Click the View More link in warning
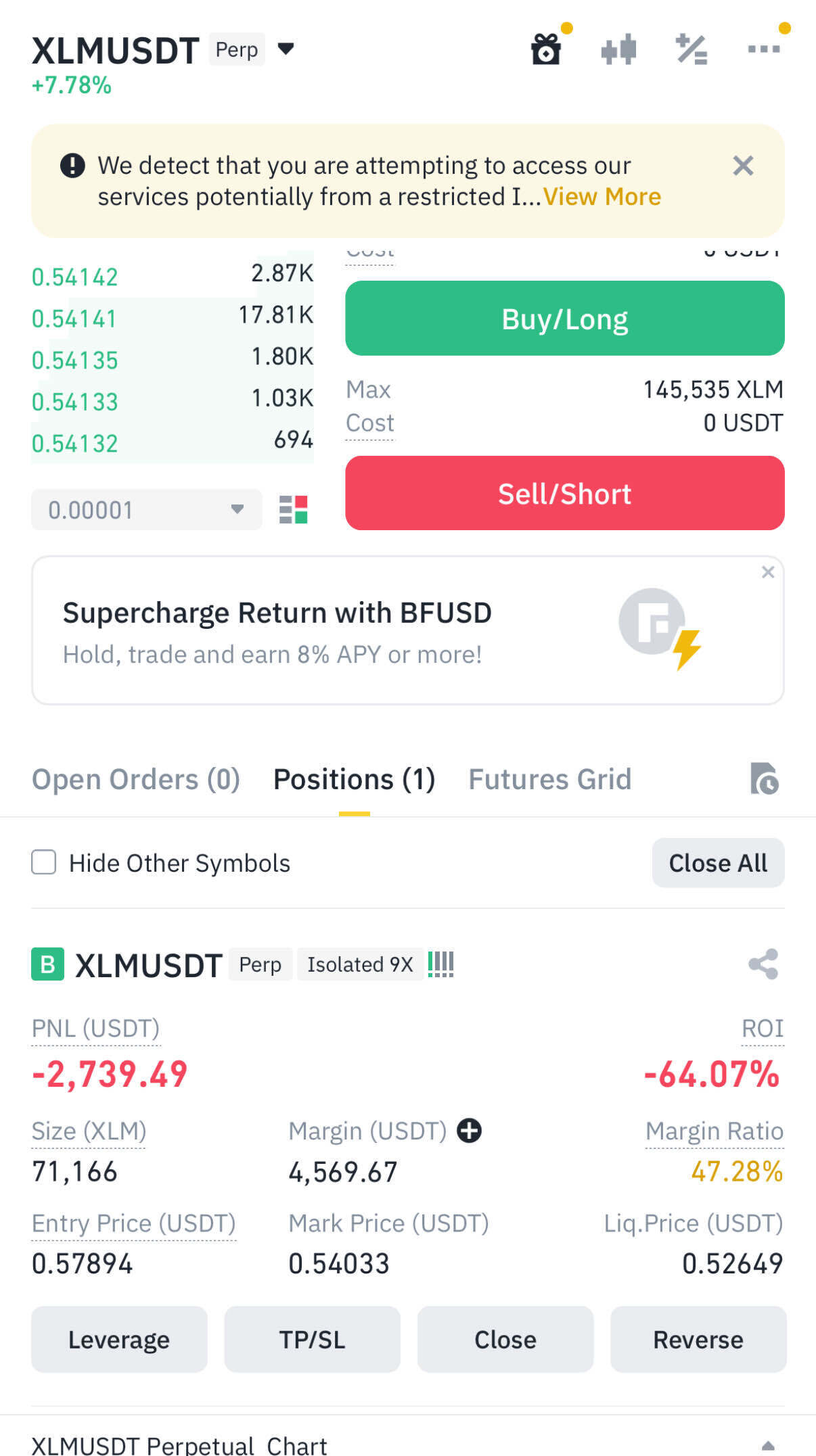 [602, 197]
